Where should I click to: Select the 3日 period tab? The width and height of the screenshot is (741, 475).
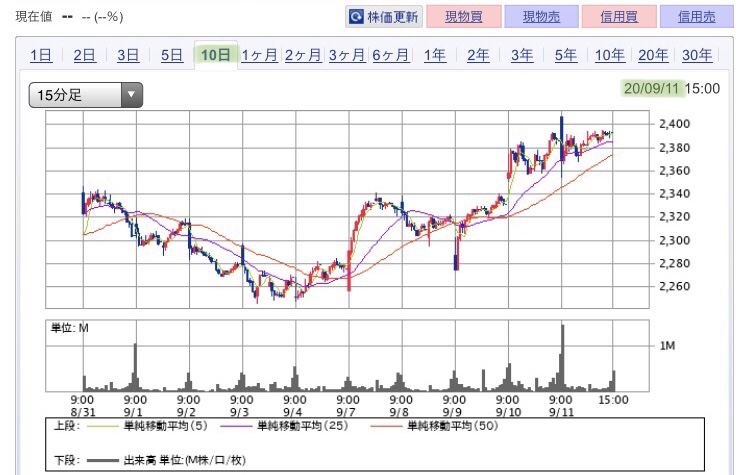pos(128,55)
